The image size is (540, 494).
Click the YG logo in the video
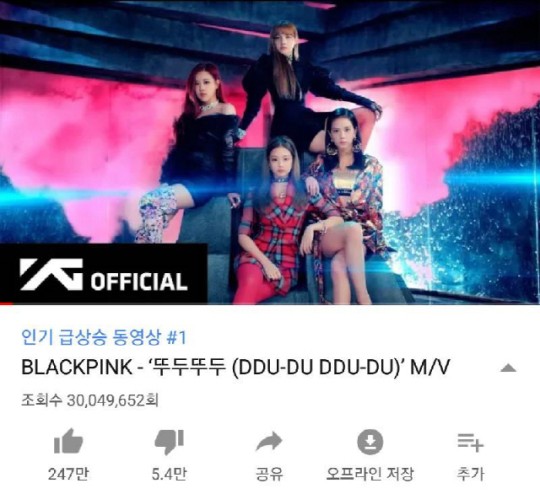[x=51, y=274]
